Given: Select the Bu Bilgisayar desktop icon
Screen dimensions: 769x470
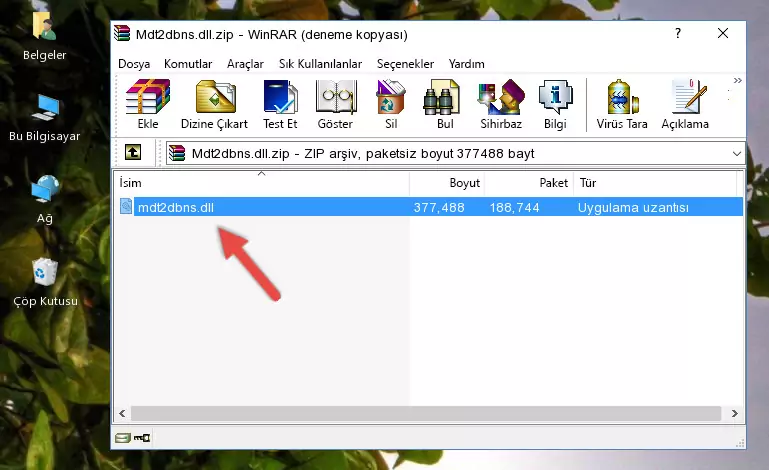Looking at the screenshot, I should (x=45, y=118).
